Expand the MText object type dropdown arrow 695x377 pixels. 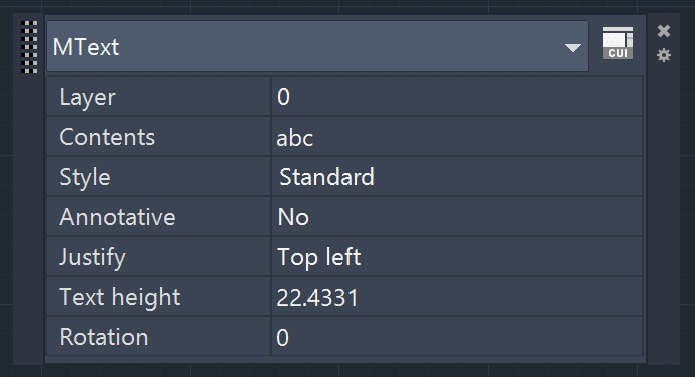573,47
